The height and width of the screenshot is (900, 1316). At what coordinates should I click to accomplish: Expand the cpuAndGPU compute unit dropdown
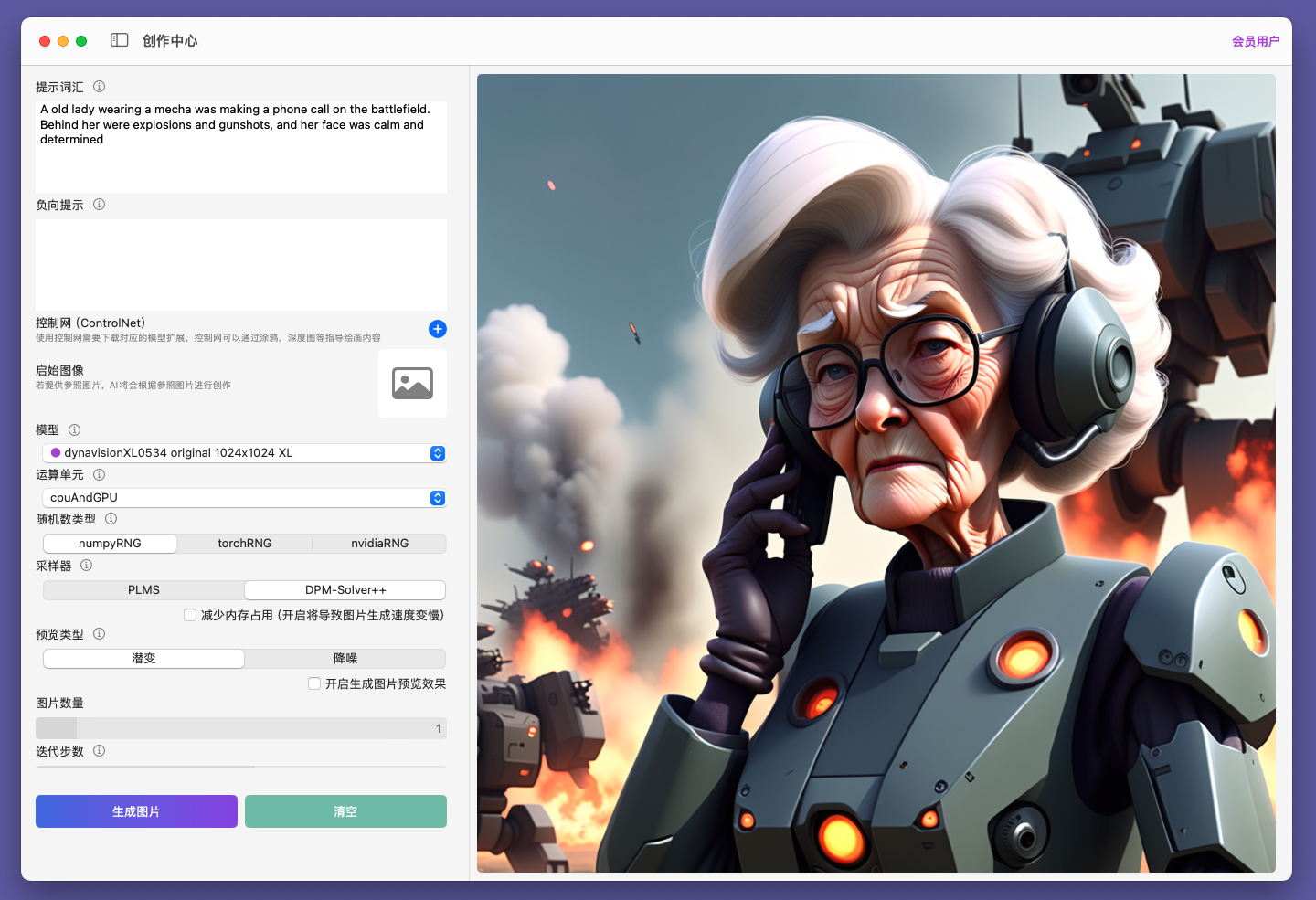(x=244, y=498)
